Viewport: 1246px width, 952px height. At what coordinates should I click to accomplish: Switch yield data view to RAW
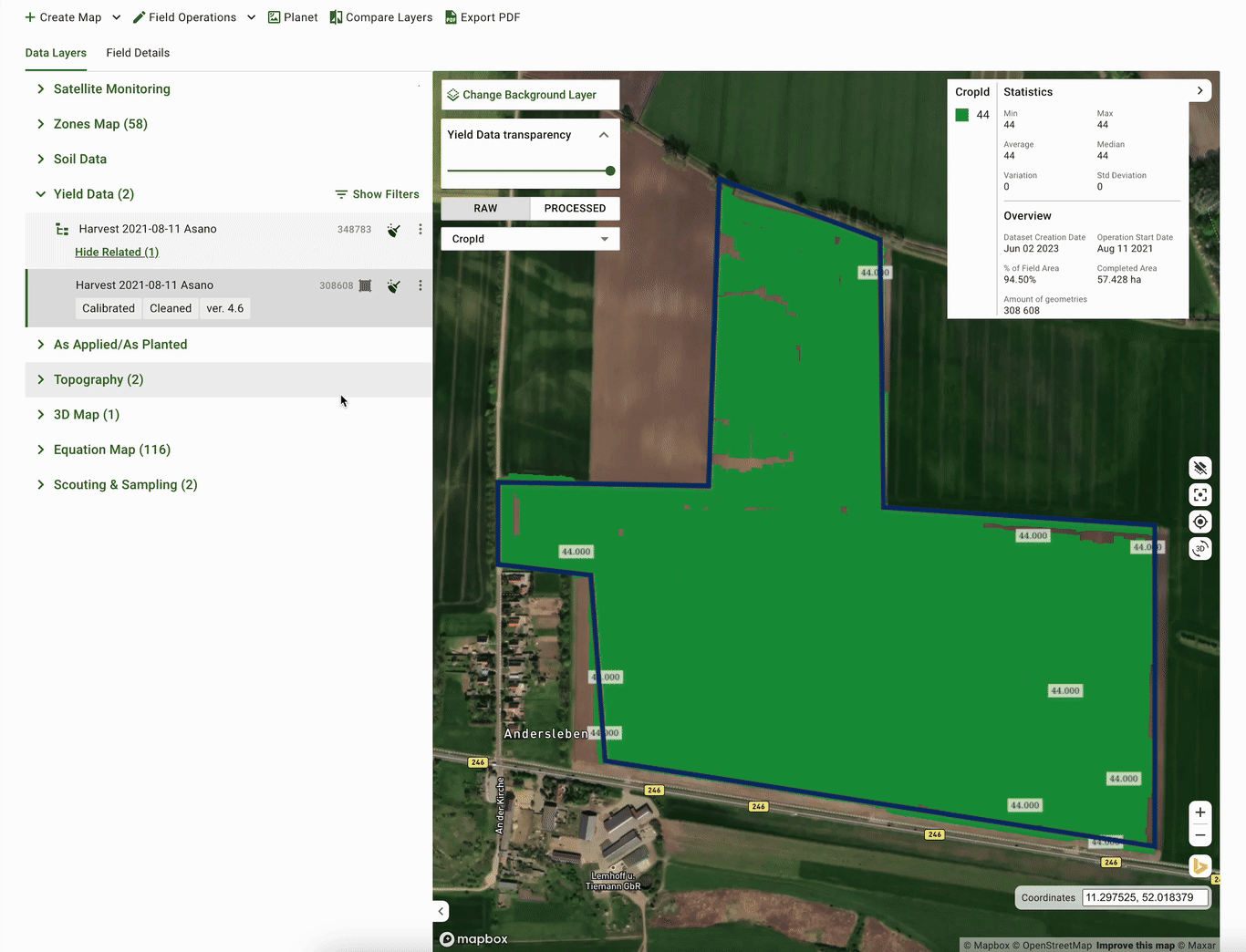485,208
